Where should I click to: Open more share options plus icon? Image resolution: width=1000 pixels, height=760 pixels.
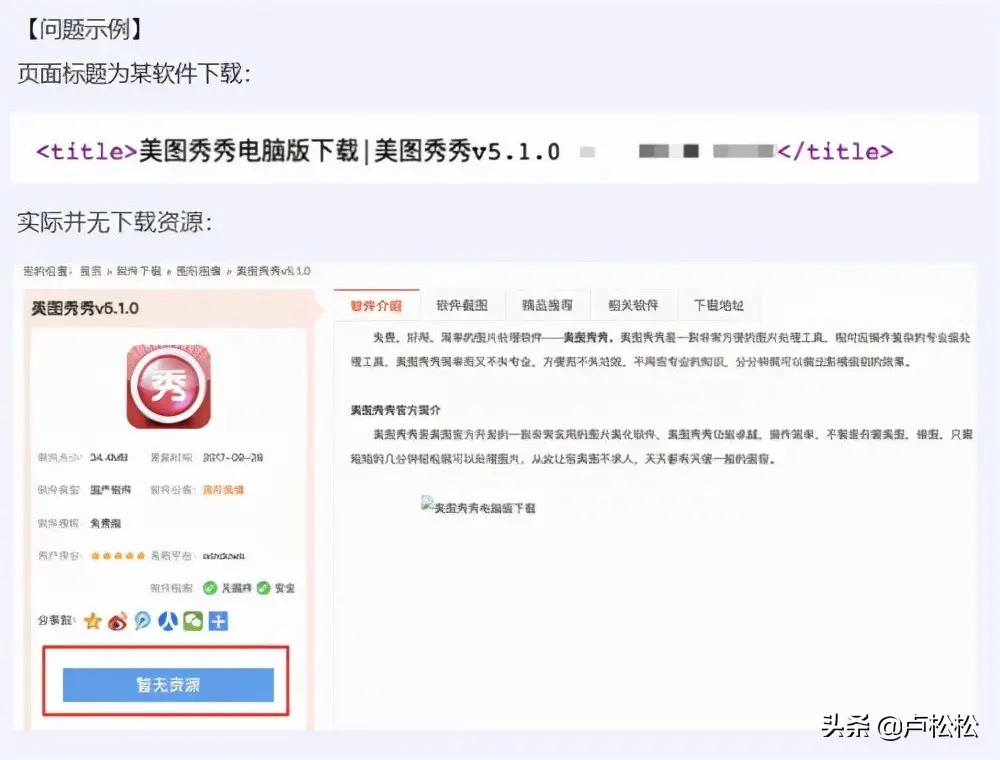tap(218, 620)
